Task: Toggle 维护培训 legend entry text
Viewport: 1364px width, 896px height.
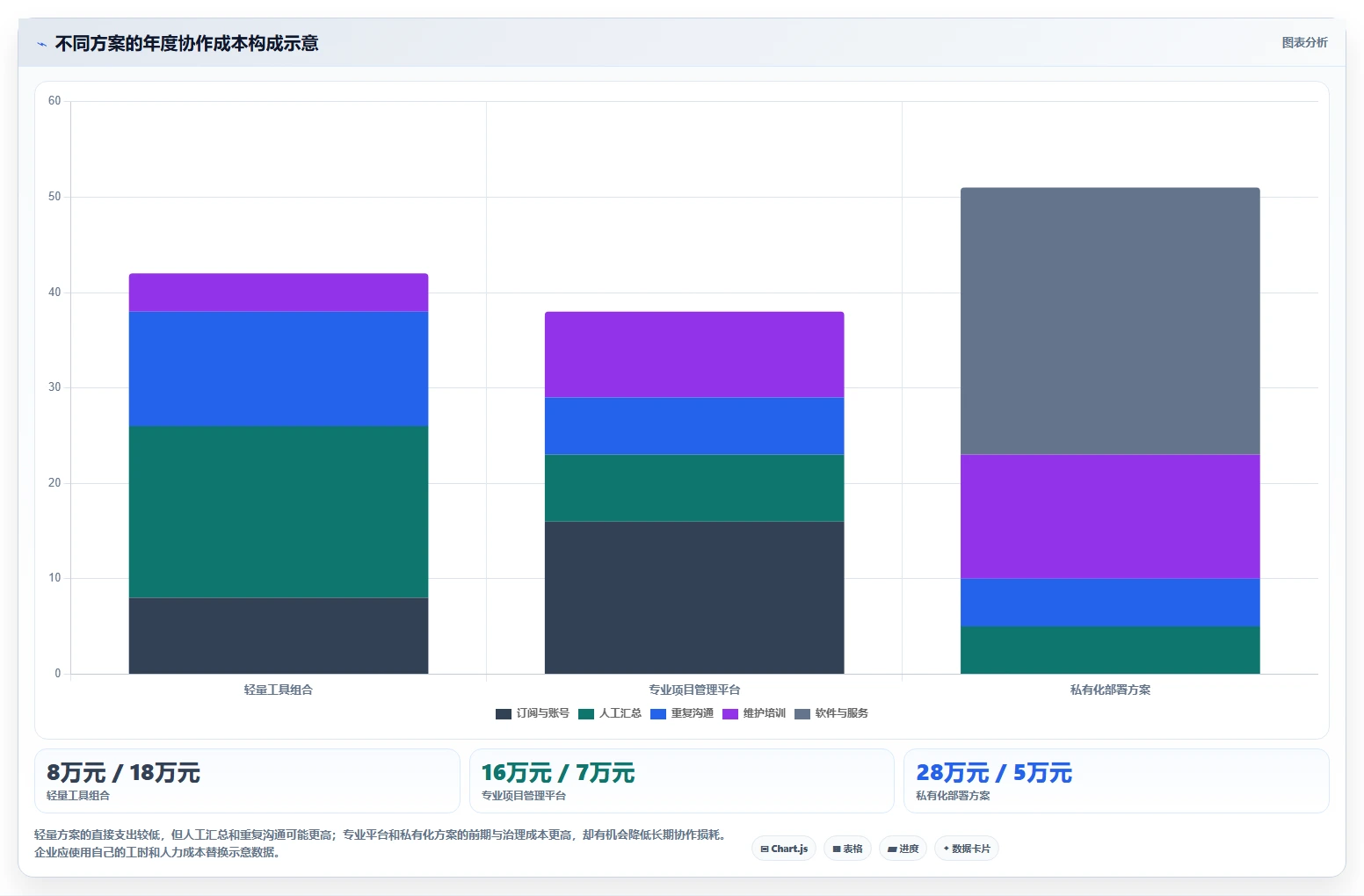Action: (x=765, y=713)
